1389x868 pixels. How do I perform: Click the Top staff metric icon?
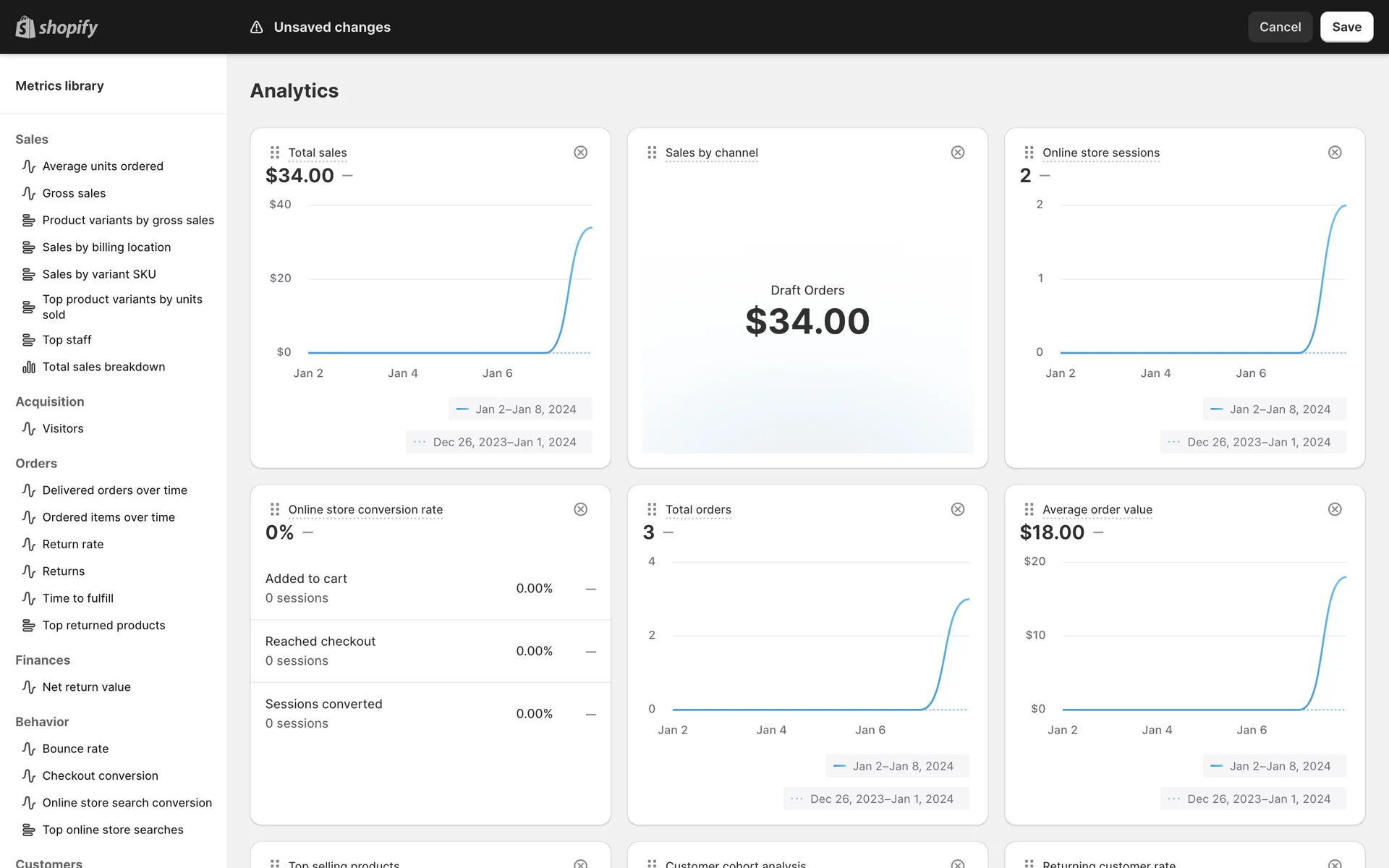click(29, 340)
